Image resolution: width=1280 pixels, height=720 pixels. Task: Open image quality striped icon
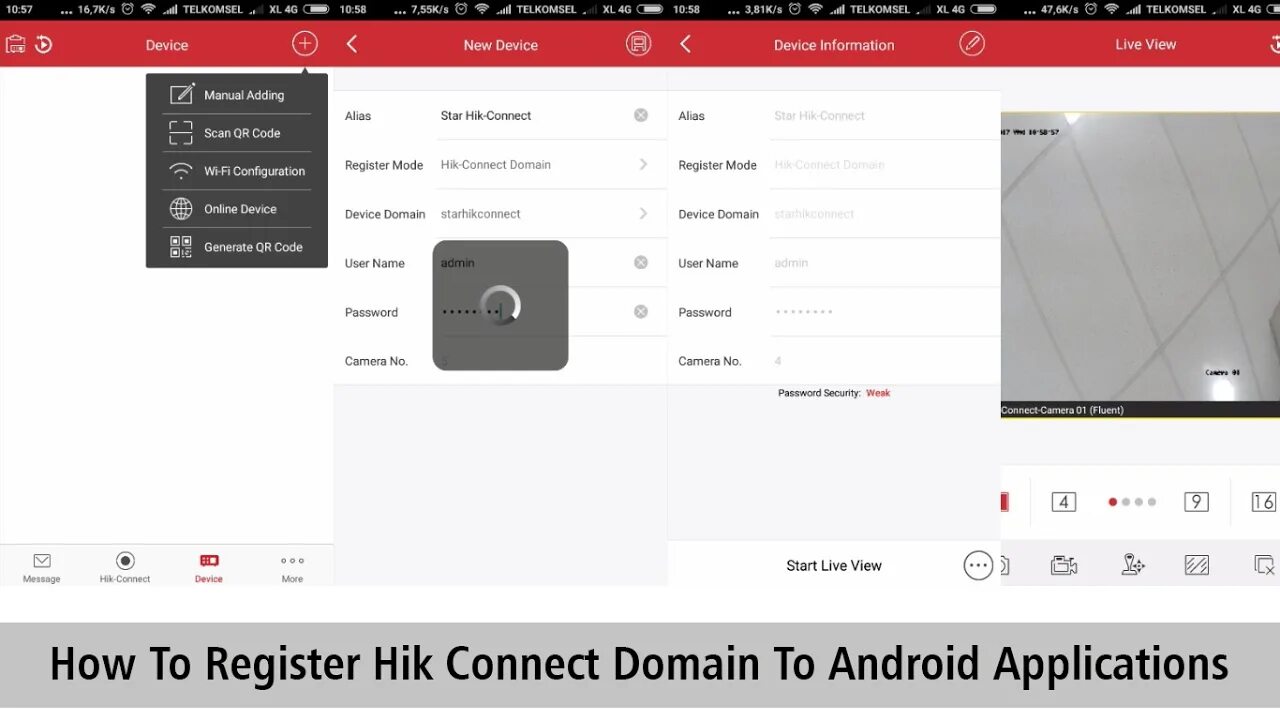tap(1197, 565)
